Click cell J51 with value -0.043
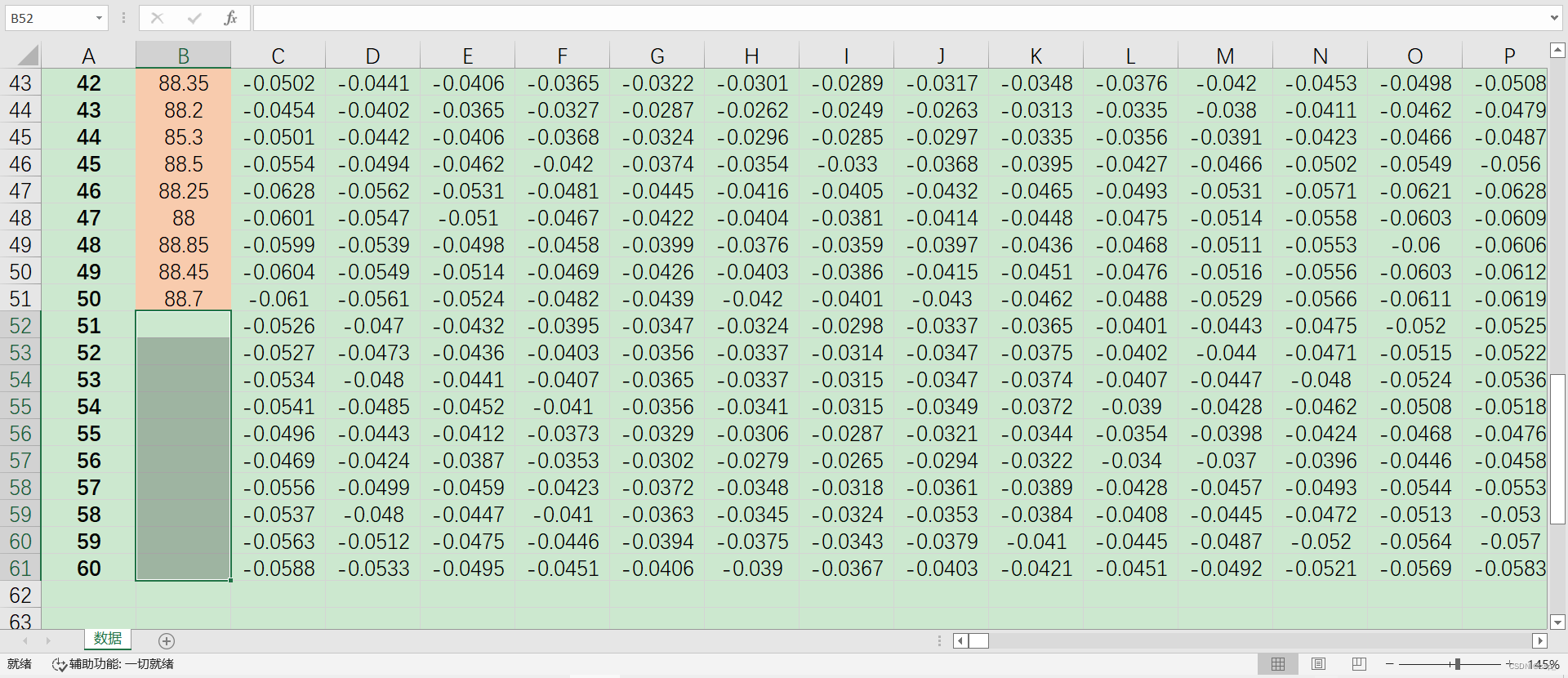Screen dimensions: 1568x678 941,299
